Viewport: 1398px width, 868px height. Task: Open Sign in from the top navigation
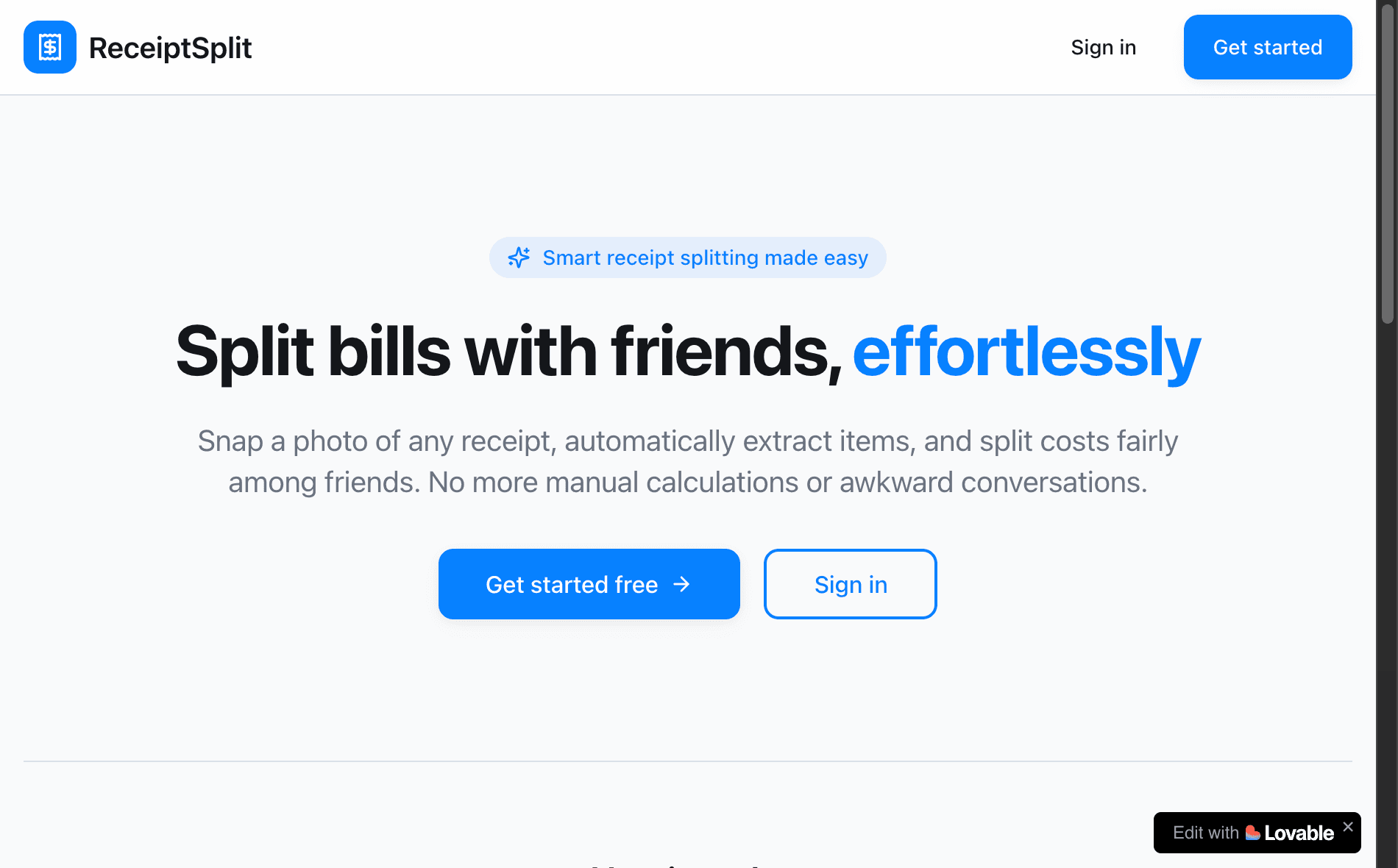(x=1103, y=47)
